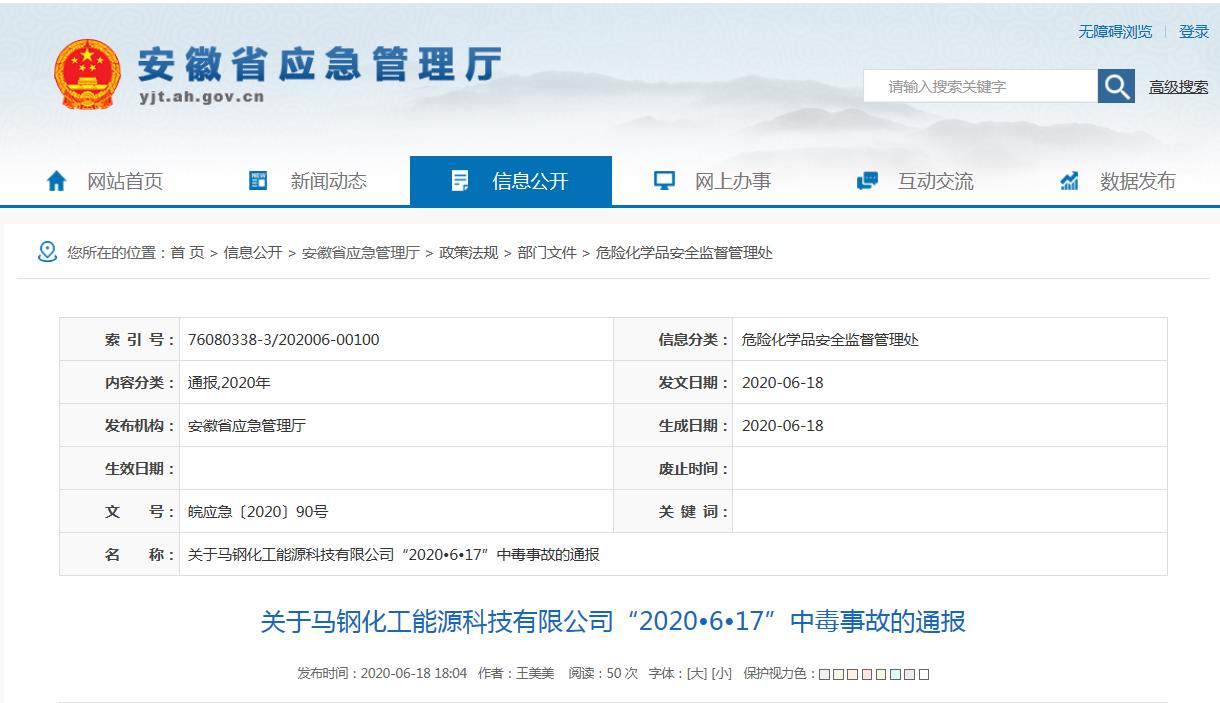Click the monitor icon beside 网上办事
The height and width of the screenshot is (703, 1220).
[x=664, y=181]
